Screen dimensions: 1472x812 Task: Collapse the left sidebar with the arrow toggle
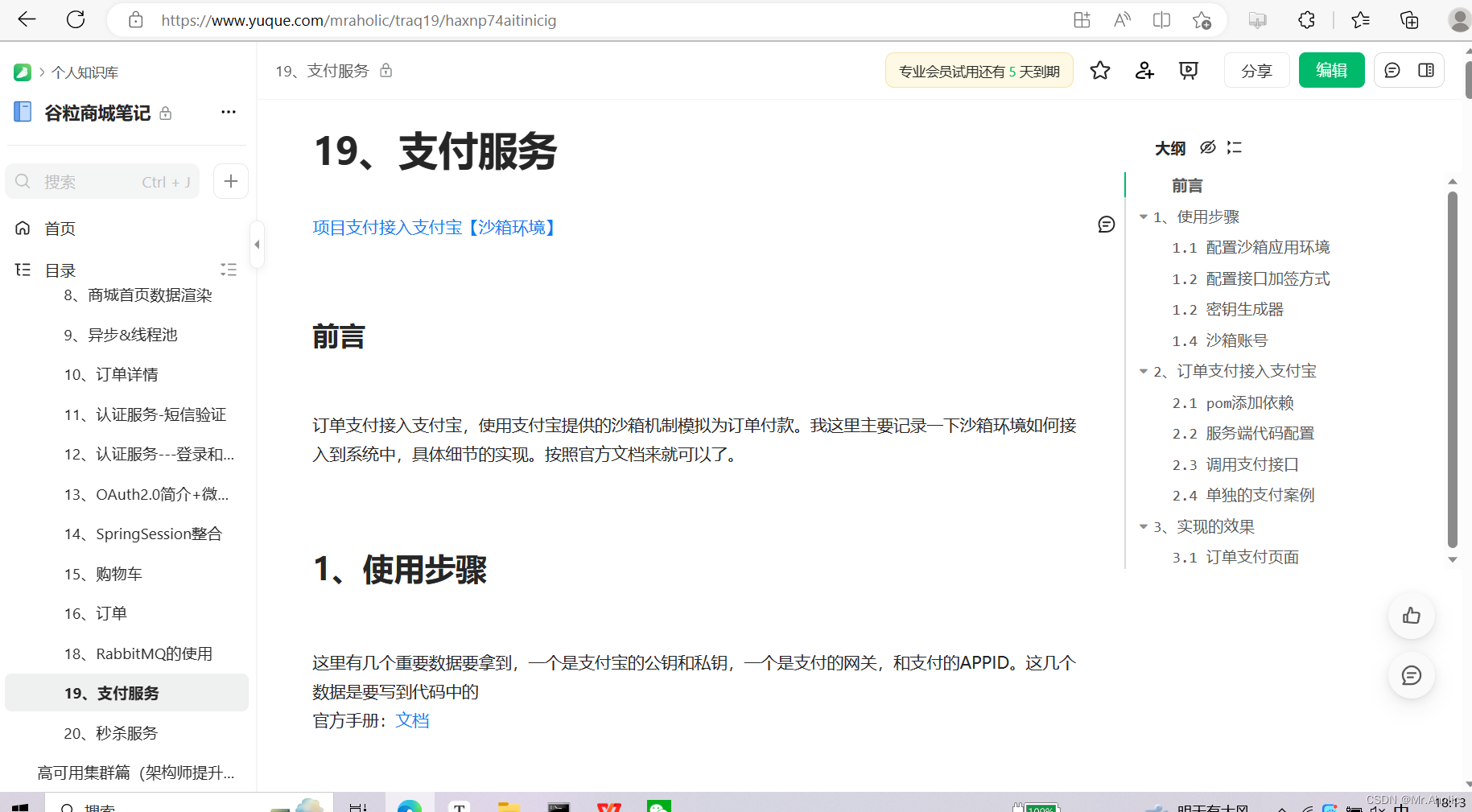[x=257, y=245]
